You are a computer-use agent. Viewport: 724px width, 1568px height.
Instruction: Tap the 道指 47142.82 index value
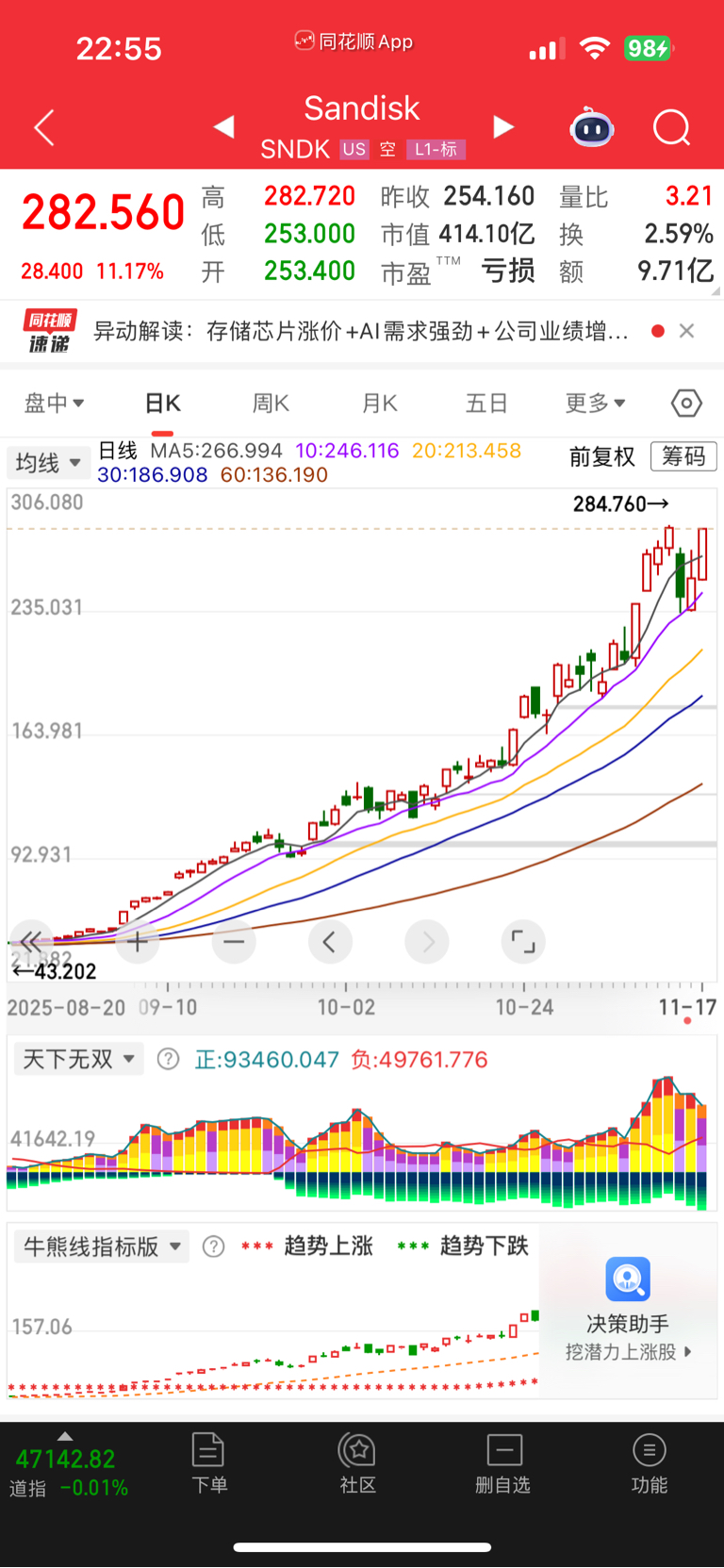[x=66, y=1460]
